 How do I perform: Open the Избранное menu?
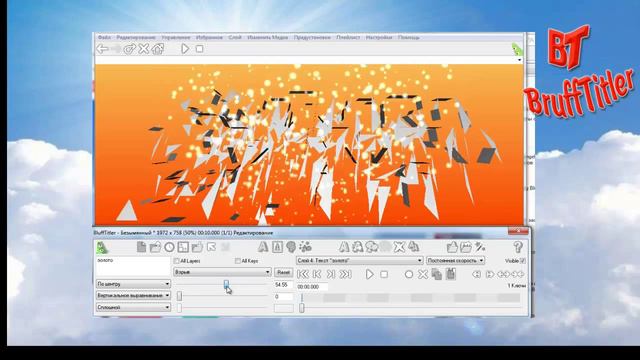point(209,37)
